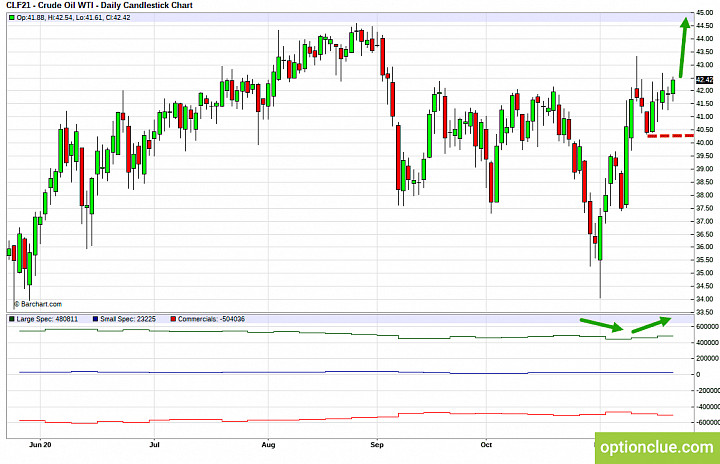Screen dimensions: 720x464
Task: Click the 37.00 price axis label
Action: 704,221
